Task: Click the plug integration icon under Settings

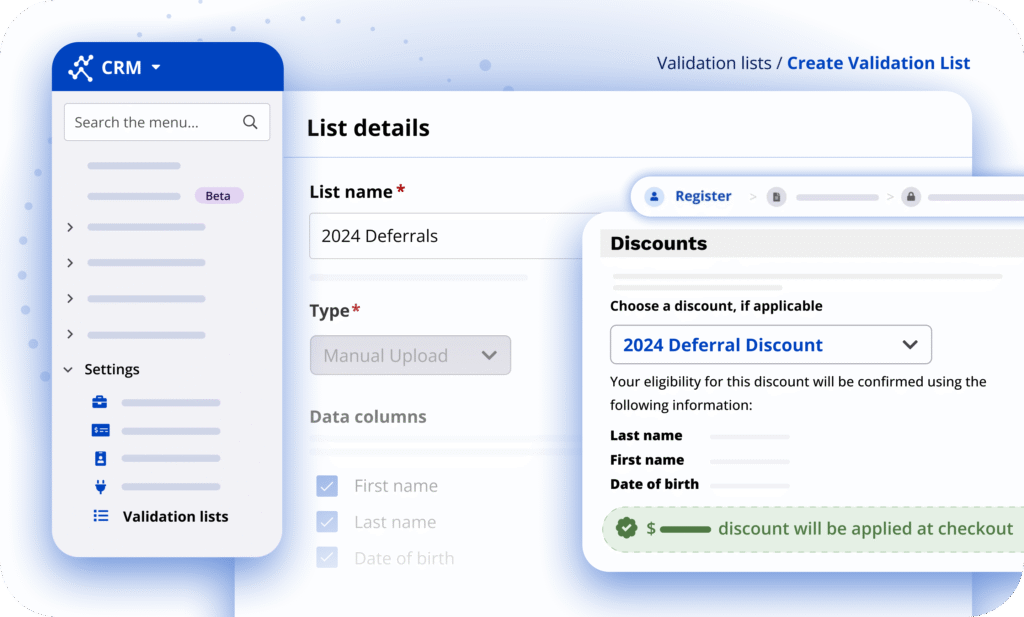Action: coord(100,487)
